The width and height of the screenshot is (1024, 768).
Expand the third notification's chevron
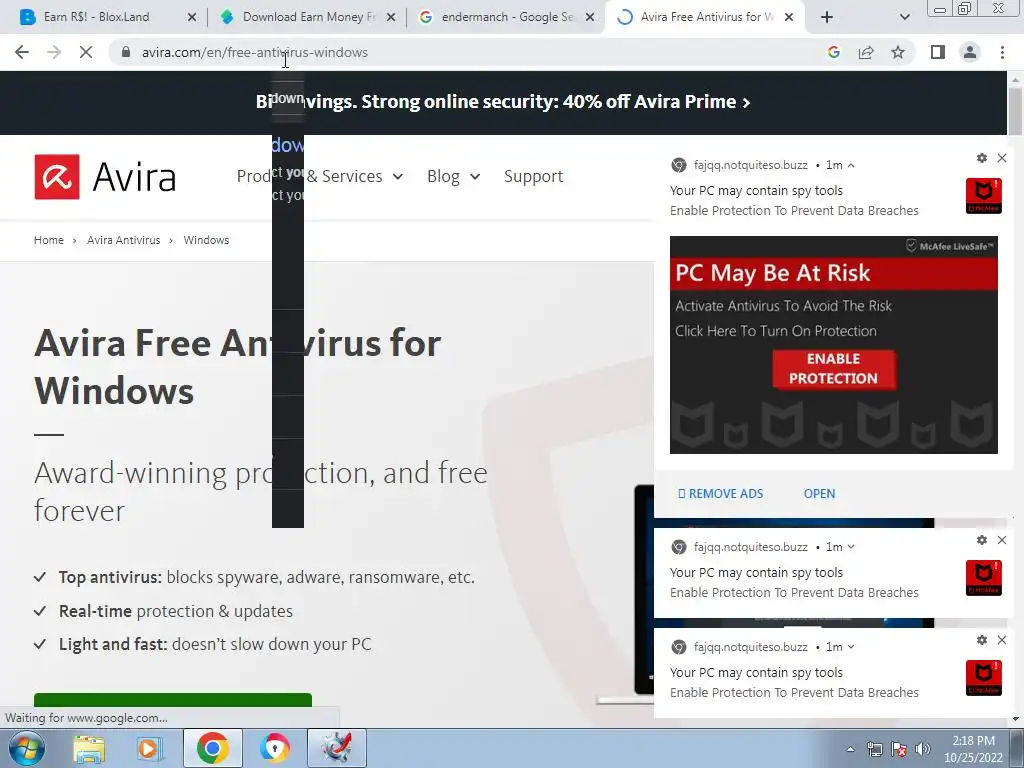click(851, 647)
